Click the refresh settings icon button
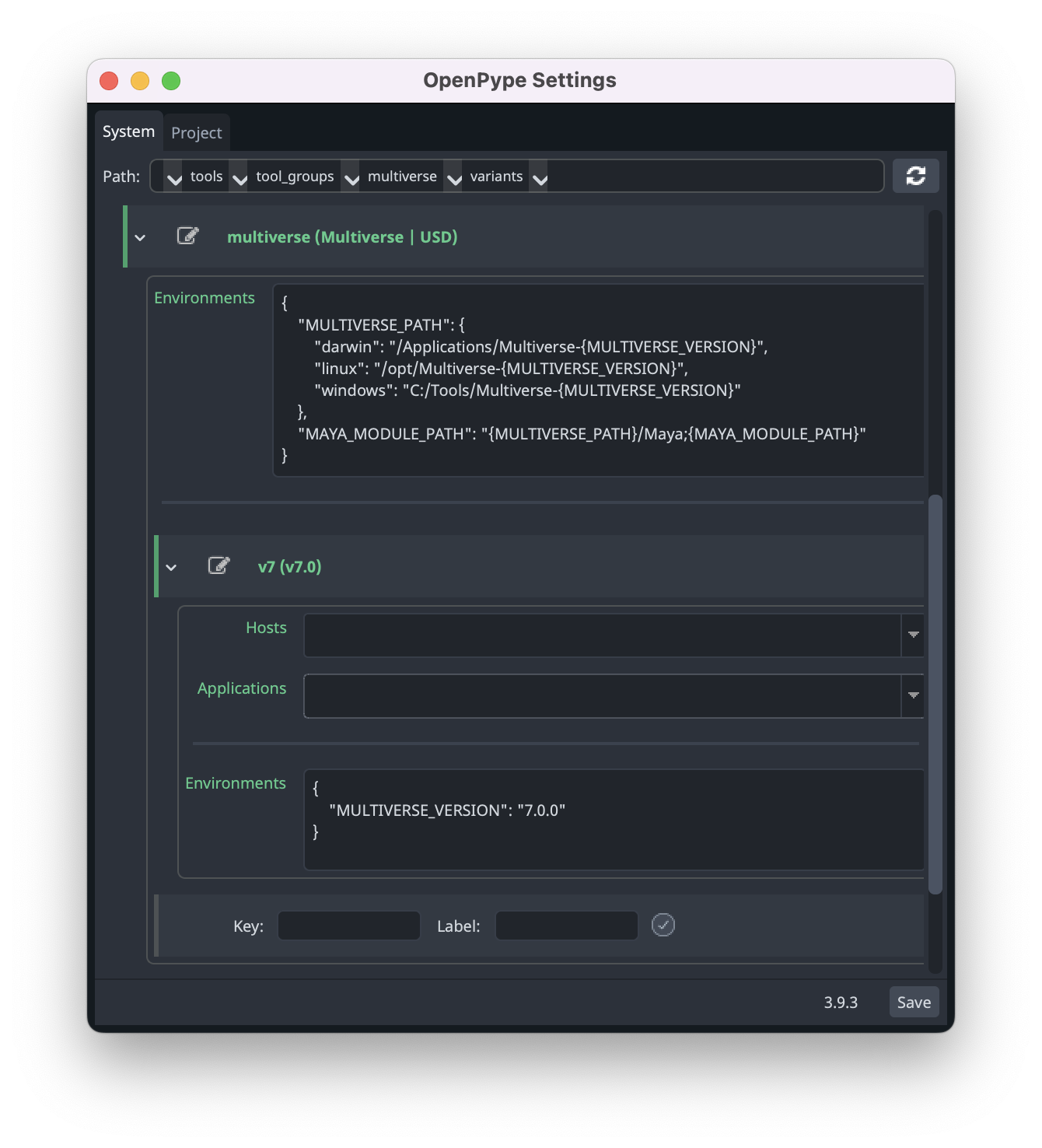This screenshot has height=1148, width=1042. point(915,176)
